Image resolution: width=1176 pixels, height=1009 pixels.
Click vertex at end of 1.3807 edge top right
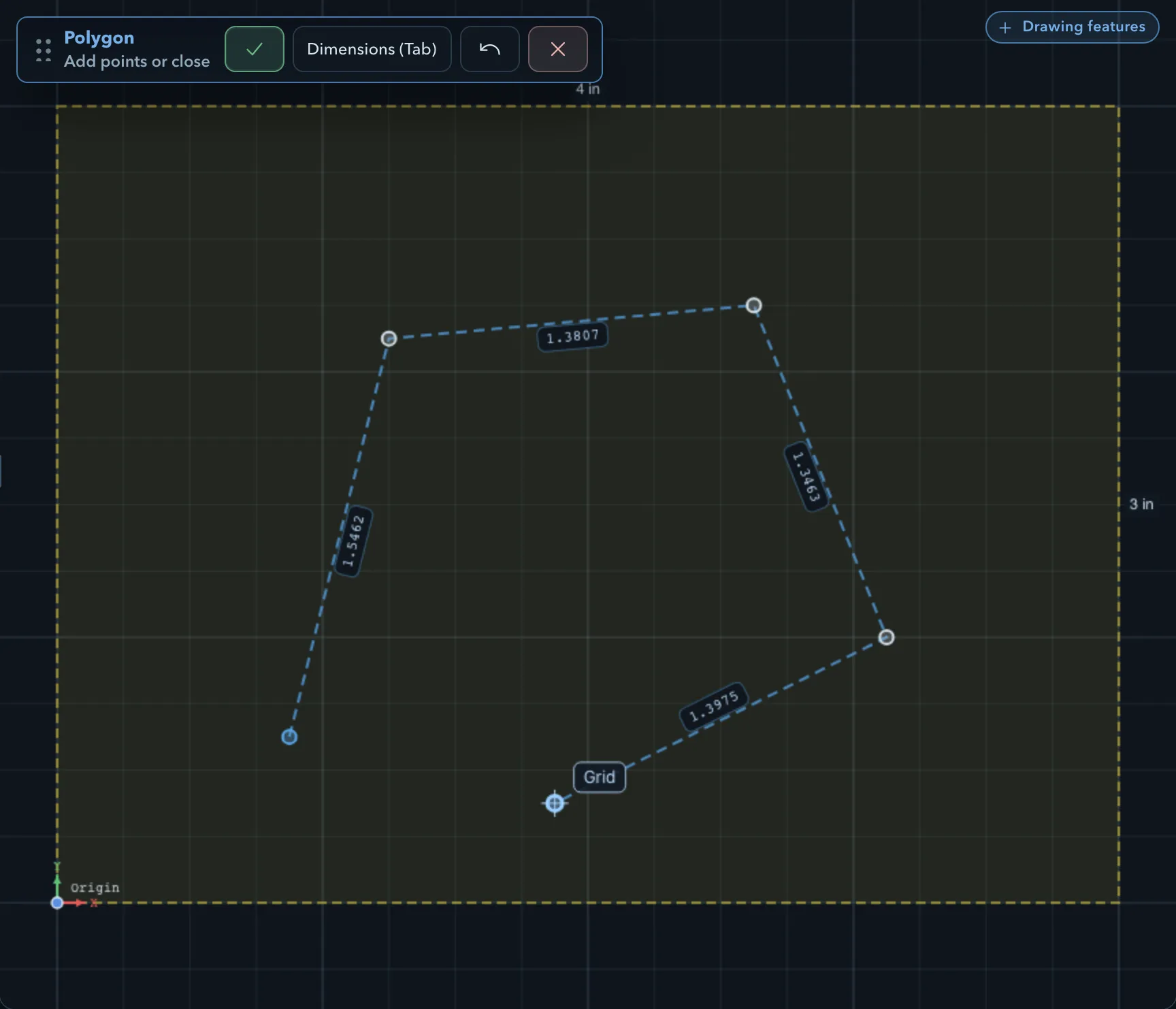pos(753,306)
